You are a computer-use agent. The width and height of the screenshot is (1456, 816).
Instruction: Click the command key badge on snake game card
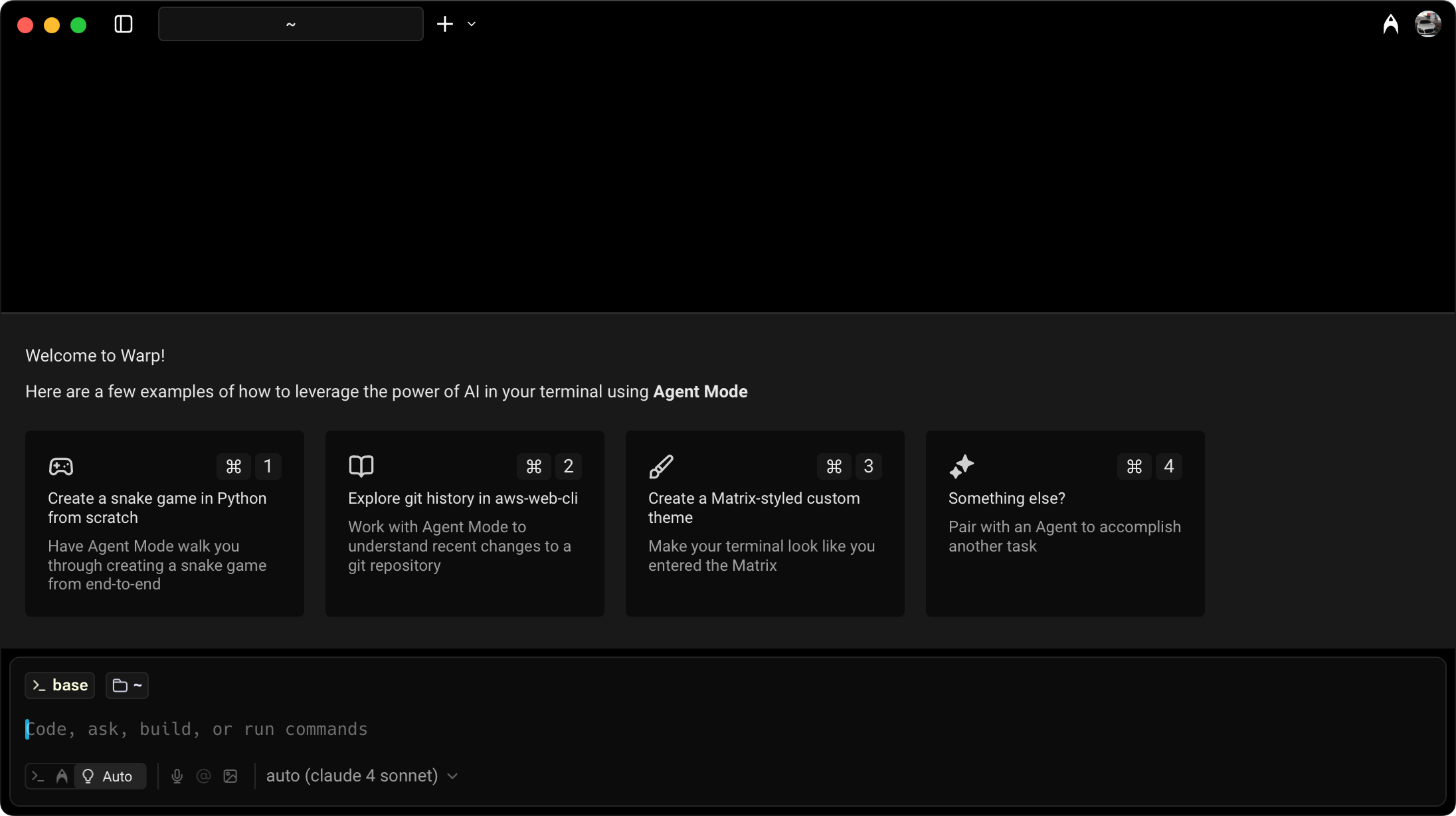click(234, 466)
